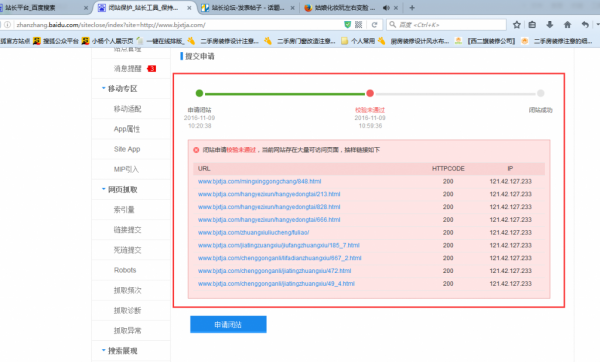Image resolution: width=600 pixels, height=362 pixels.
Task: Switch to 站长论坛-发表帖子 tab
Action: tap(248, 8)
